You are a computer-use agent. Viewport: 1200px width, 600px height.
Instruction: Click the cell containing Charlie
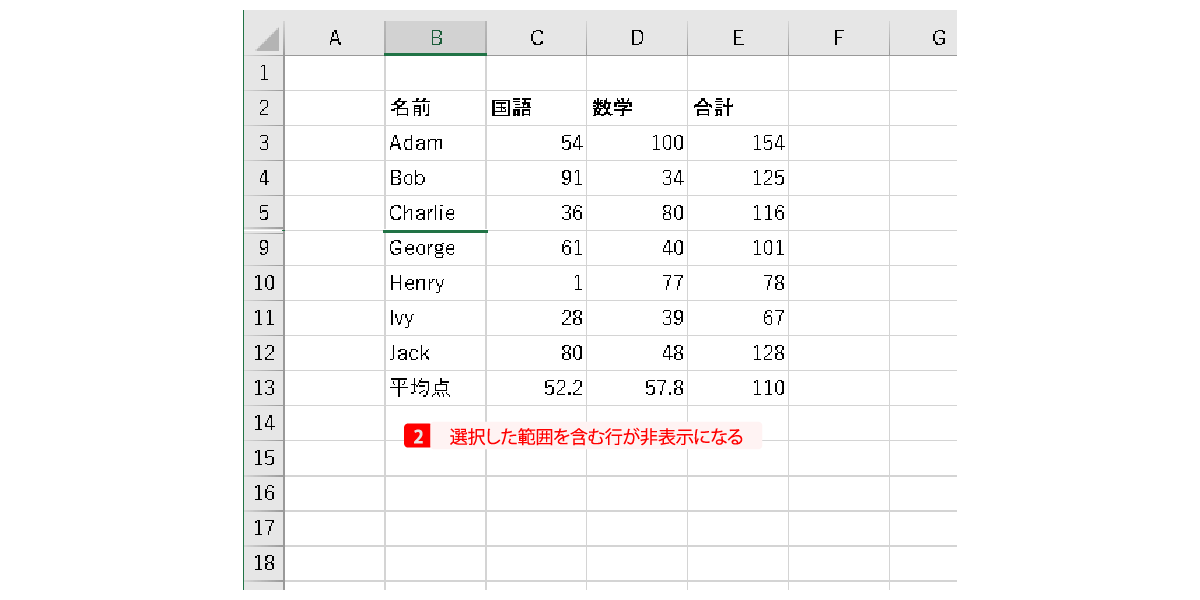click(435, 213)
